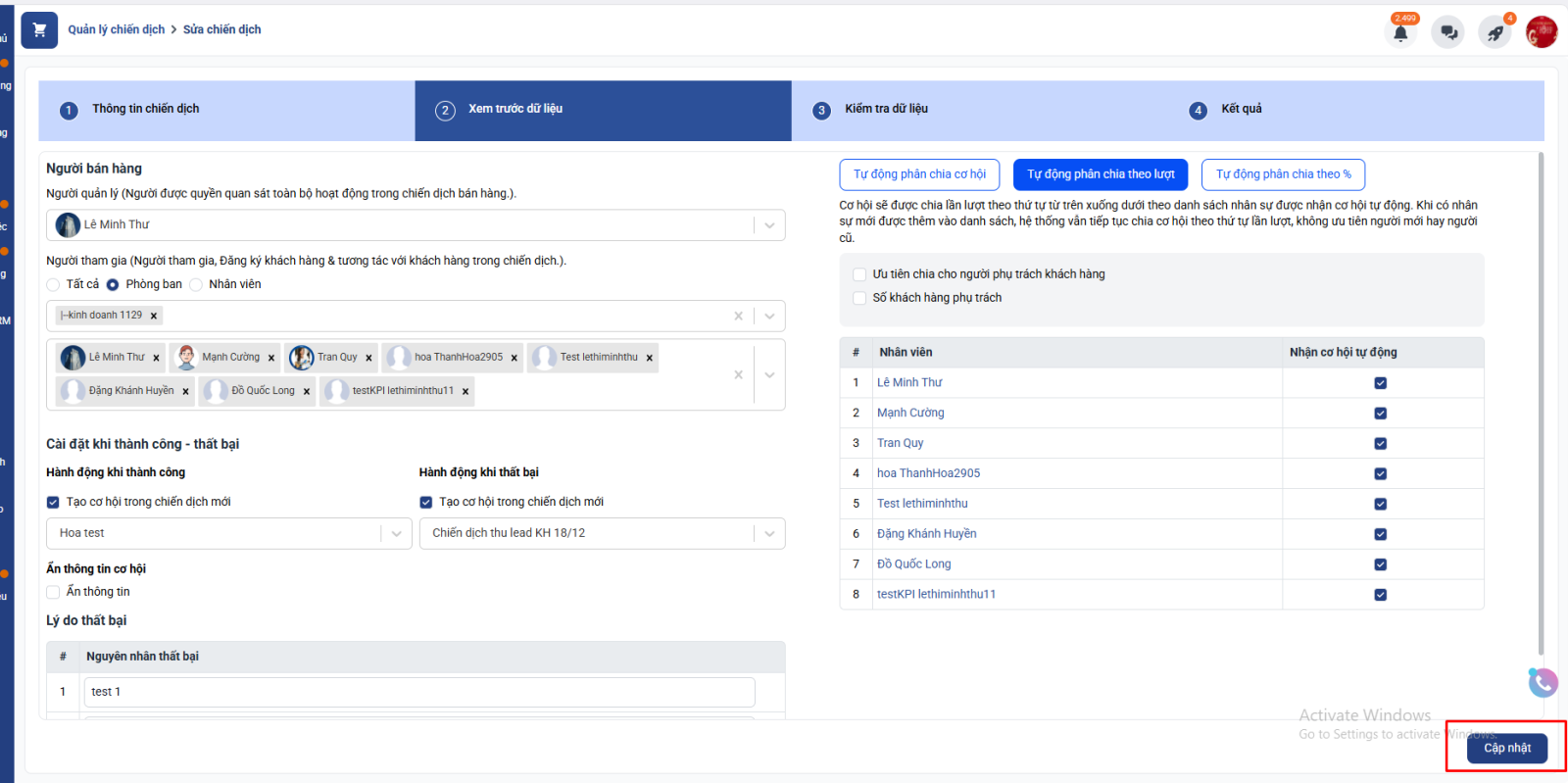This screenshot has width=1568, height=783.
Task: Enable Ưu tiên chia cho người phụ trách checkbox
Action: (x=859, y=274)
